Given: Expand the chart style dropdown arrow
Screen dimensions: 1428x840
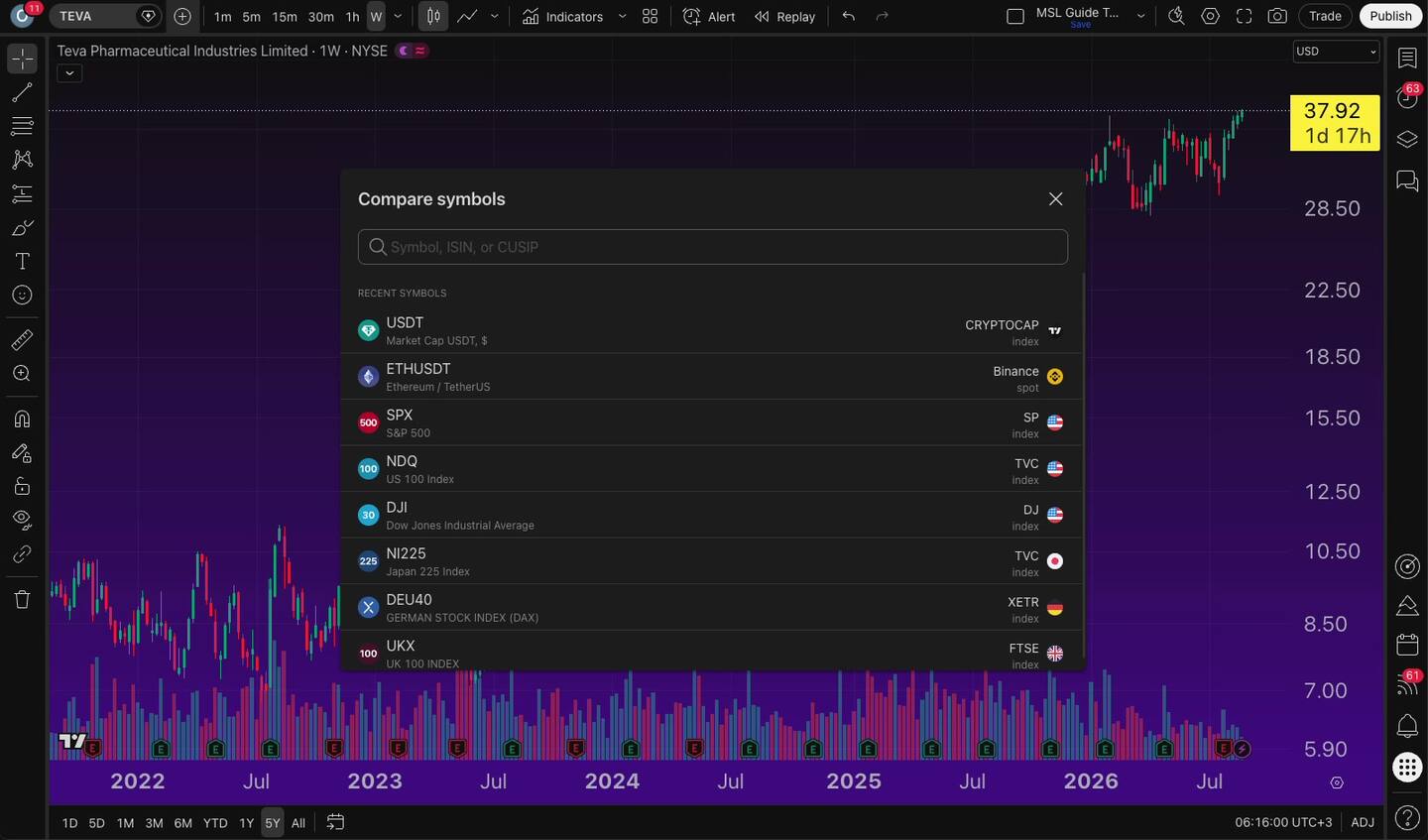Looking at the screenshot, I should (494, 17).
